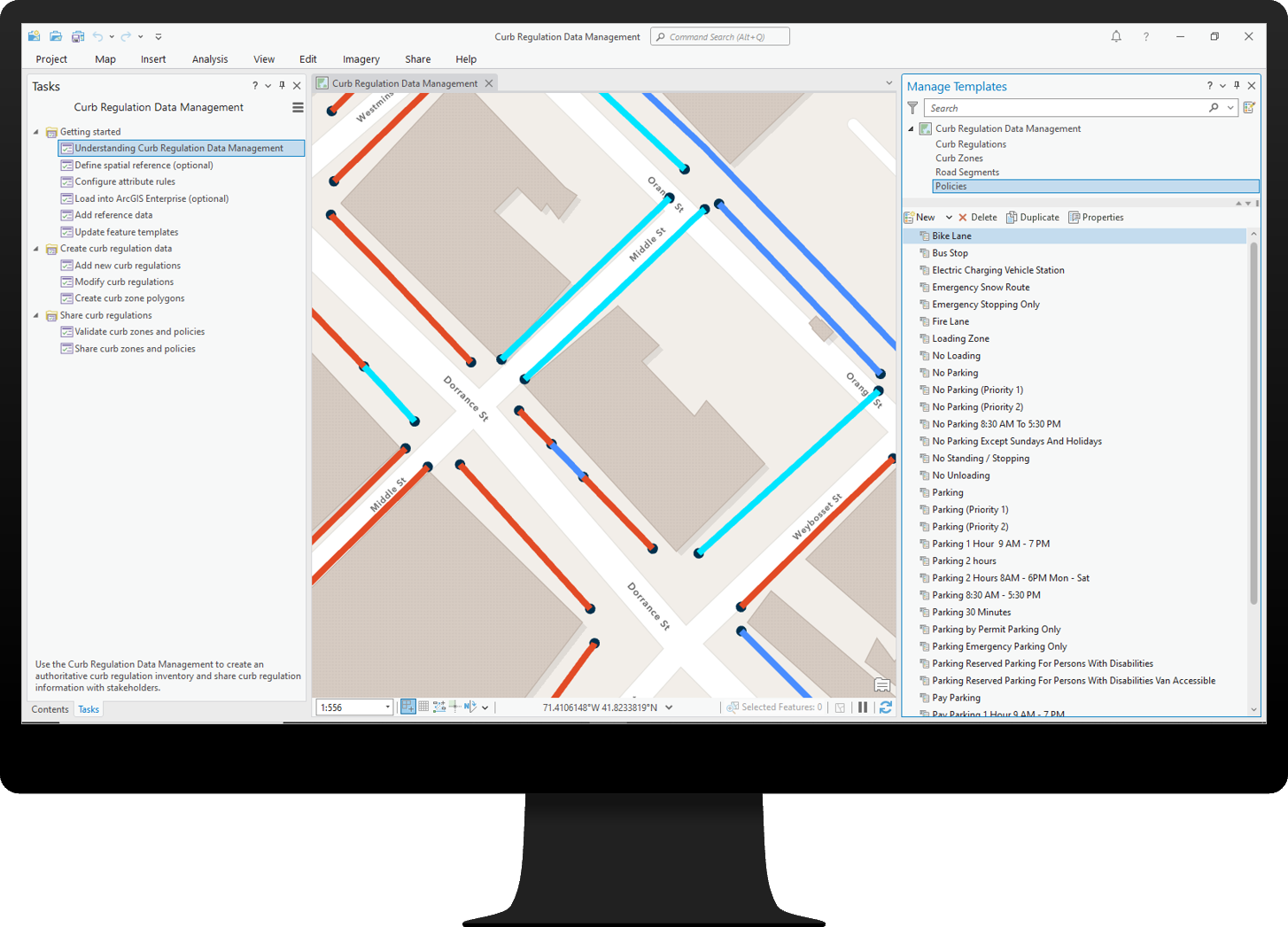Pin the Manage Templates pane

tap(1237, 86)
